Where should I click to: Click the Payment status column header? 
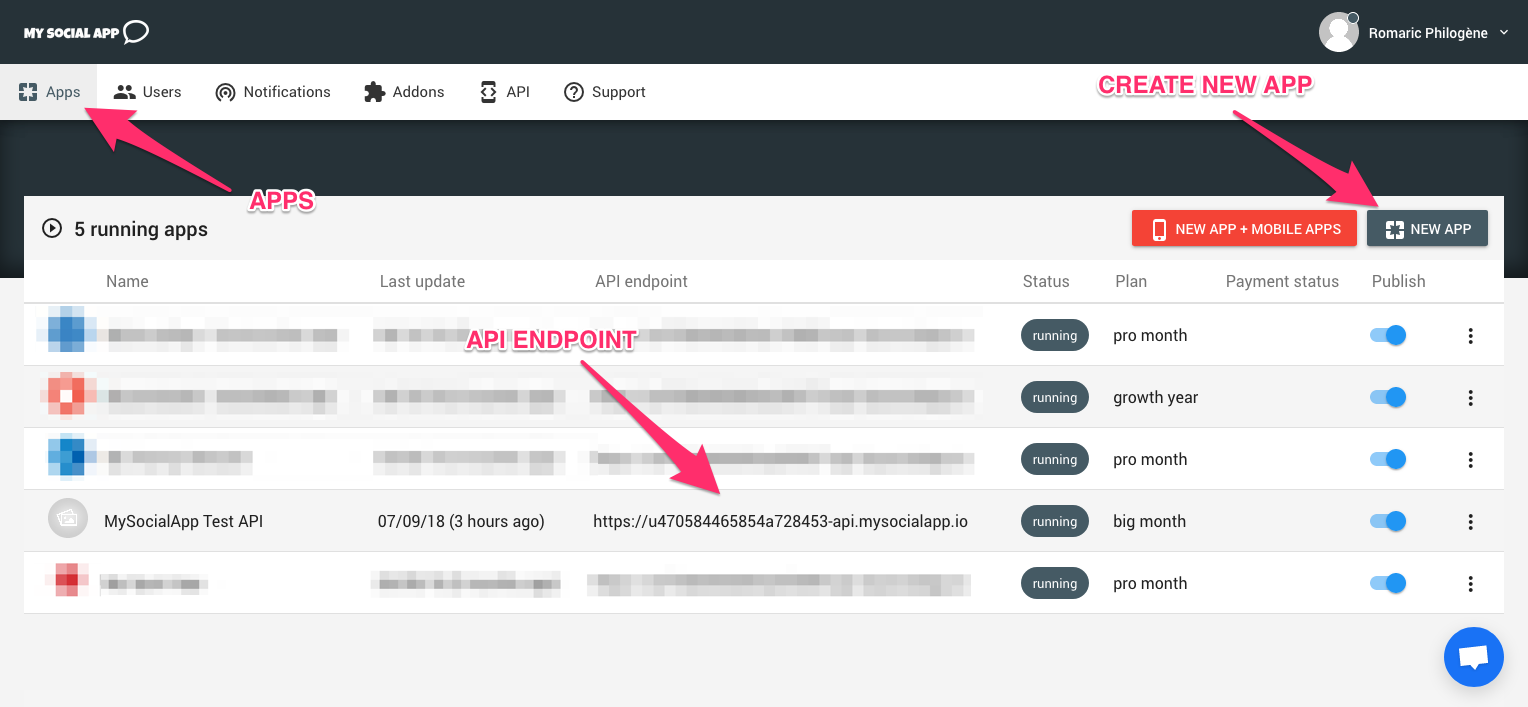[1282, 281]
